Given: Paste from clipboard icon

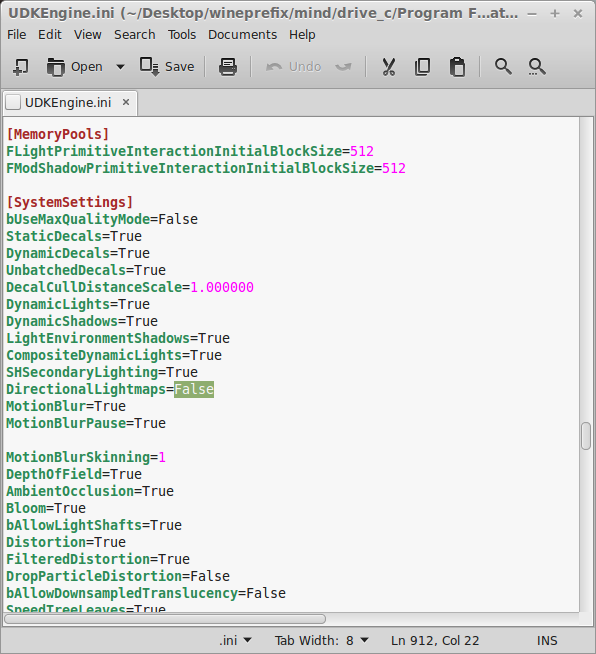Looking at the screenshot, I should pyautogui.click(x=457, y=67).
